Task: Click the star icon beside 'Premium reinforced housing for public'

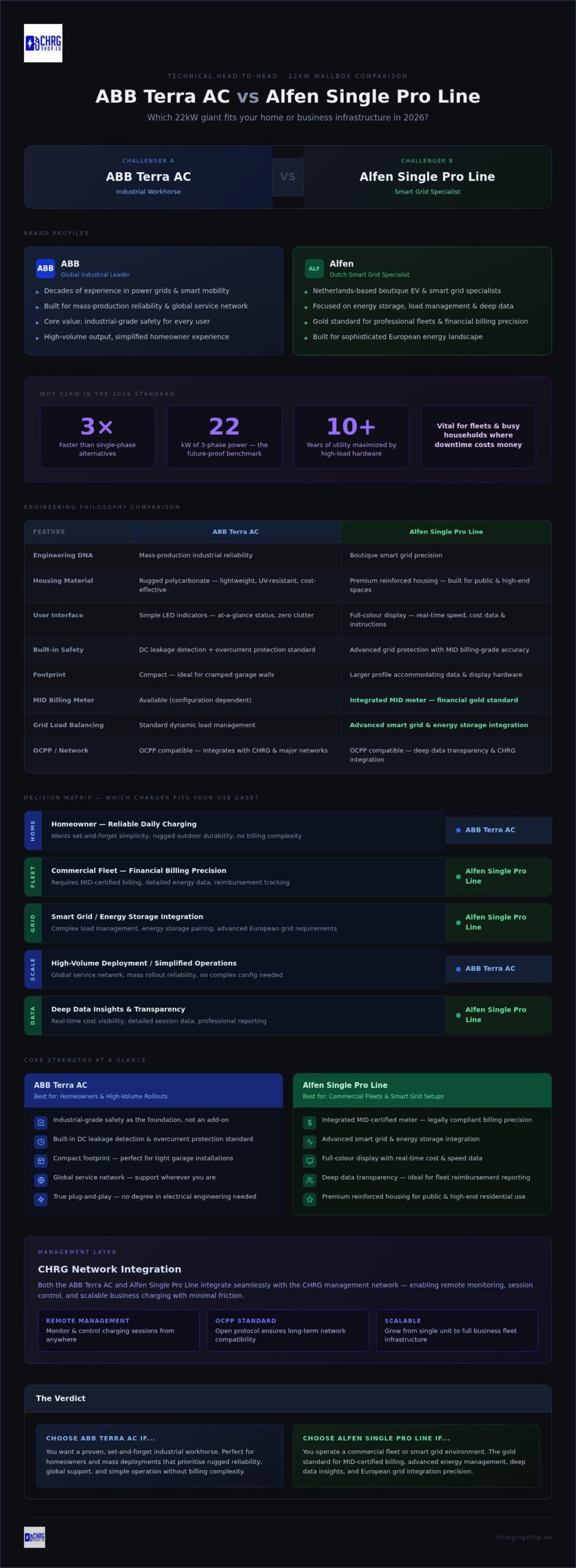Action: click(310, 1199)
